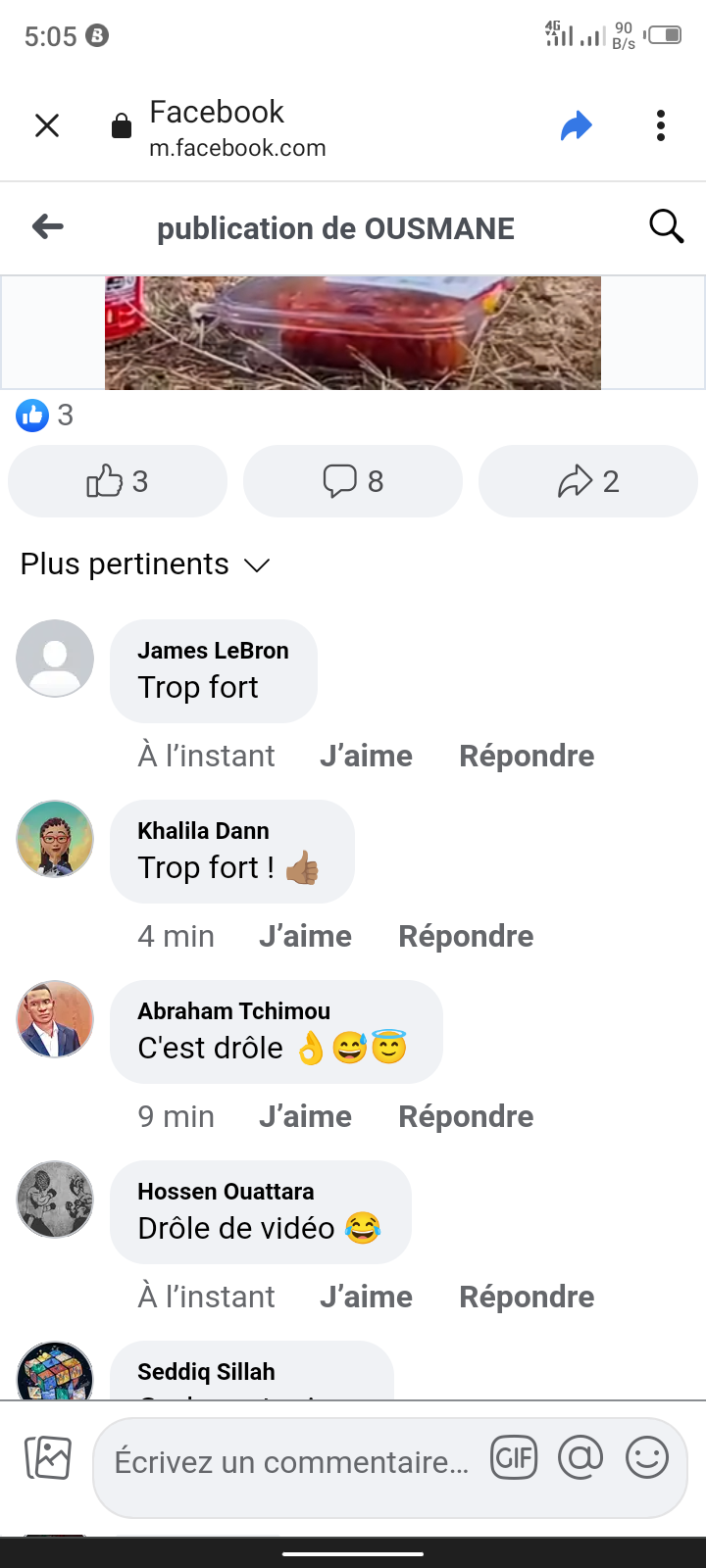Tap the Écrivez un commentaire field
706x1568 pixels.
coord(291,1462)
